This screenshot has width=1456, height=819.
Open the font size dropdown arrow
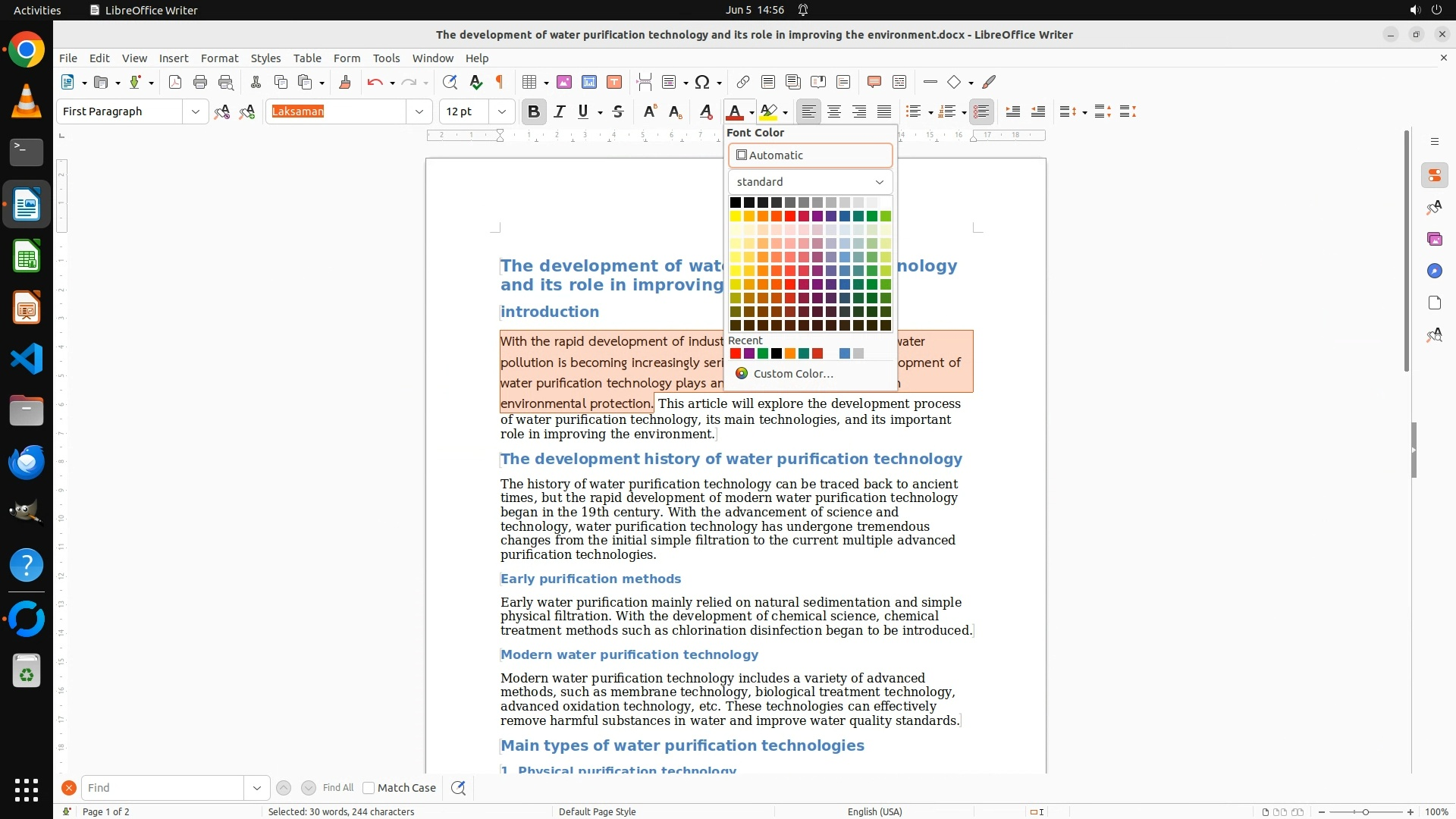[x=501, y=111]
